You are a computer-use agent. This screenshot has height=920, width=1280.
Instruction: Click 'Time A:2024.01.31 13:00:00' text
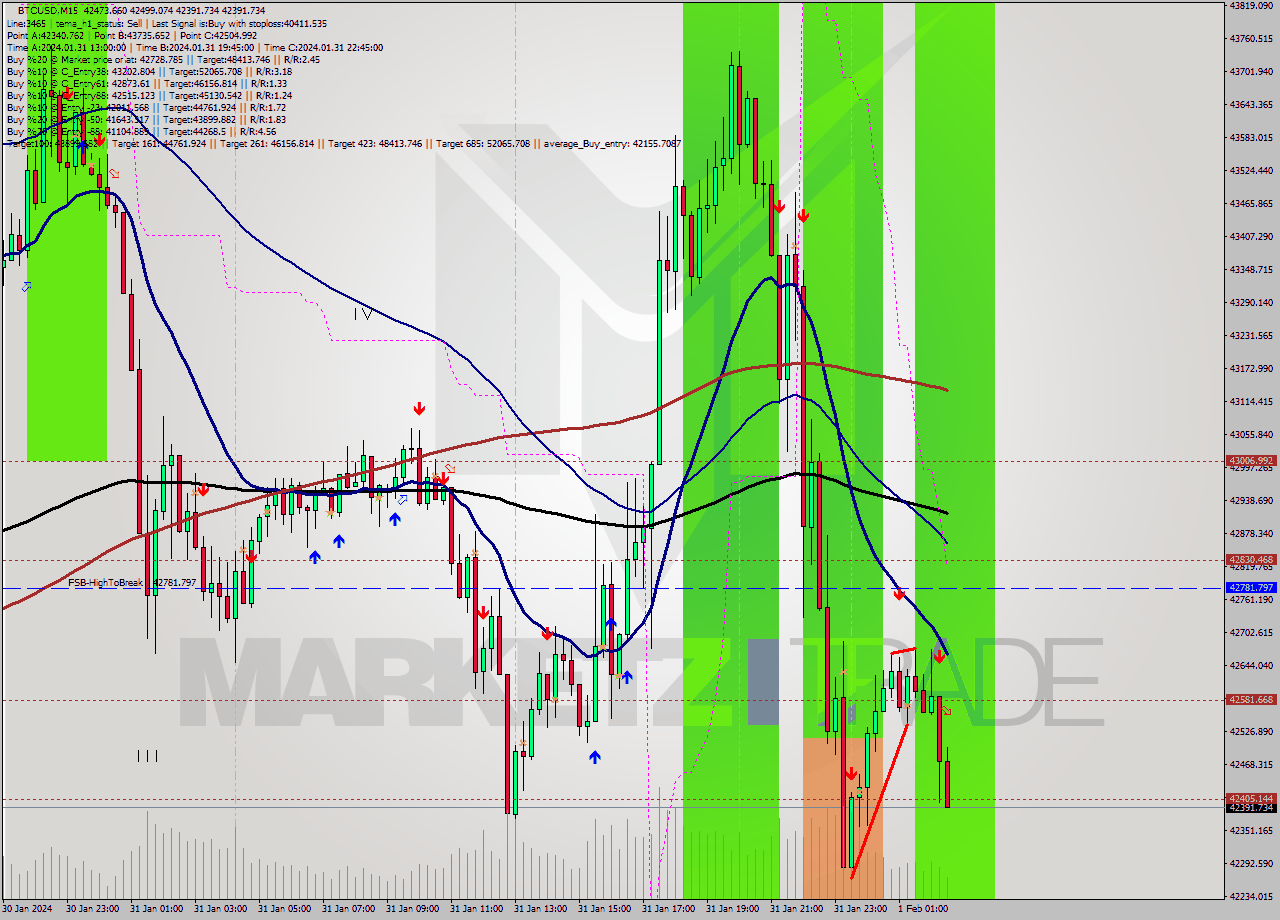tap(67, 47)
